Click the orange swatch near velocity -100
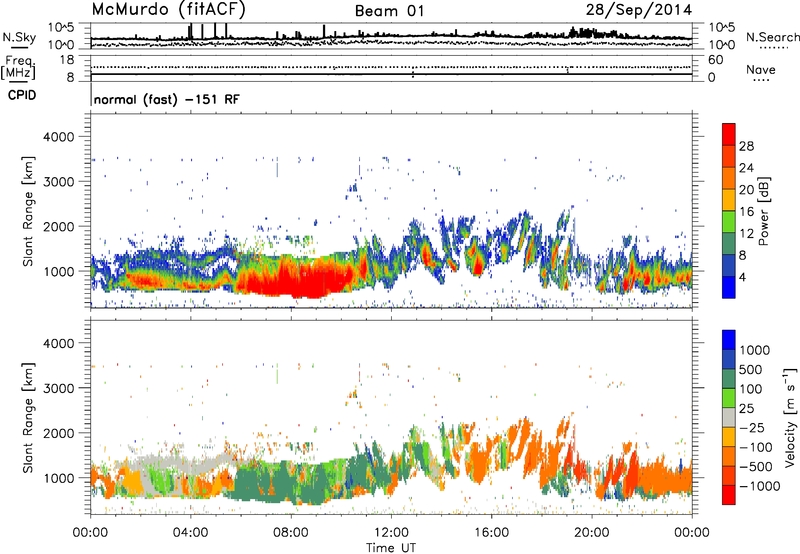 (729, 456)
